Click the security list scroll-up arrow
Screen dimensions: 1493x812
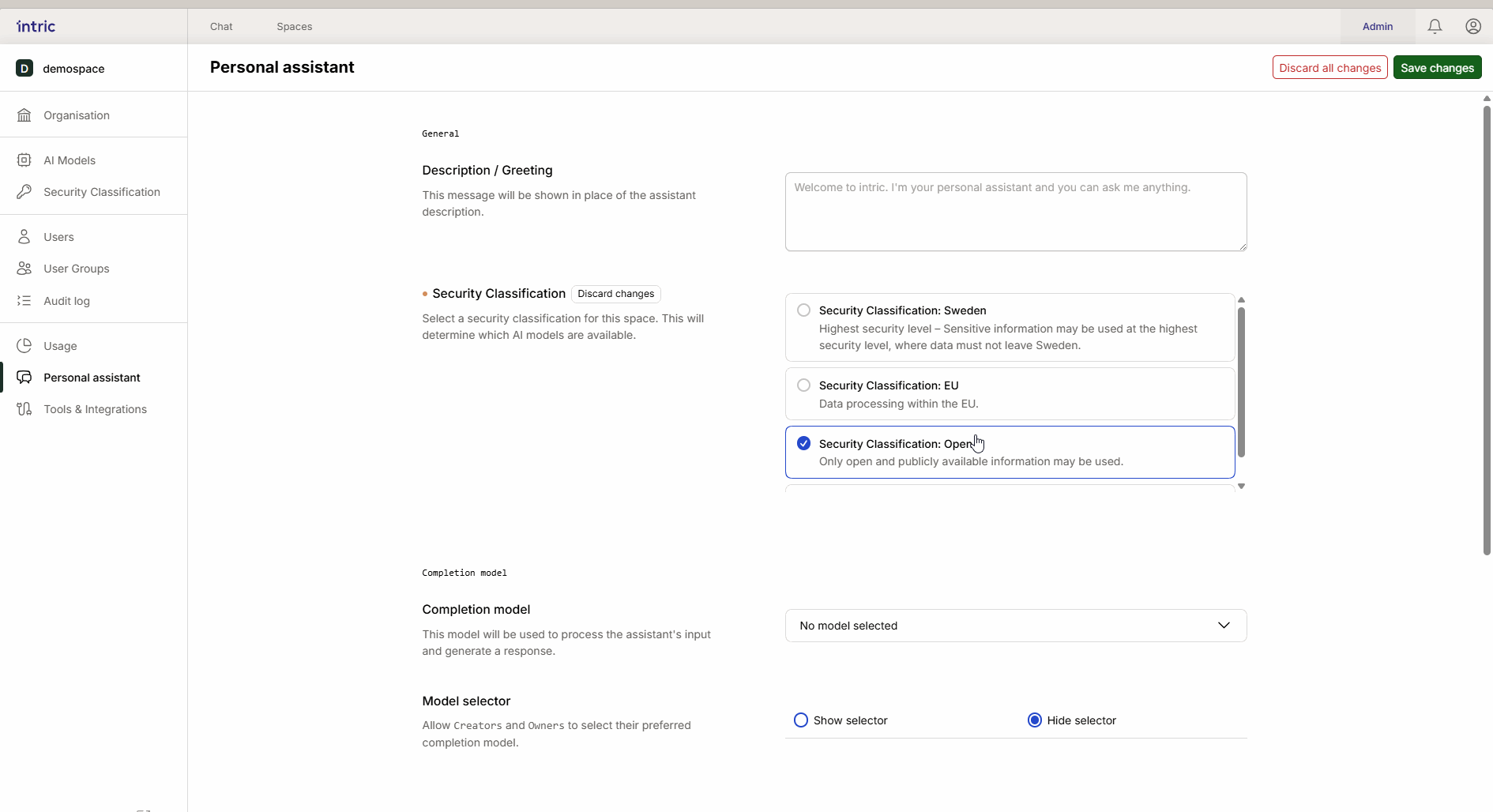[1241, 300]
